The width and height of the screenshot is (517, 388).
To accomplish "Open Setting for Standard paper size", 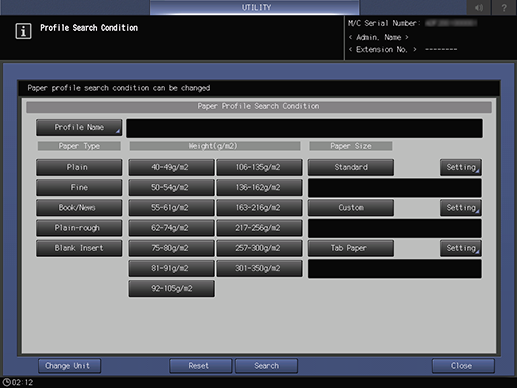I will 461,167.
